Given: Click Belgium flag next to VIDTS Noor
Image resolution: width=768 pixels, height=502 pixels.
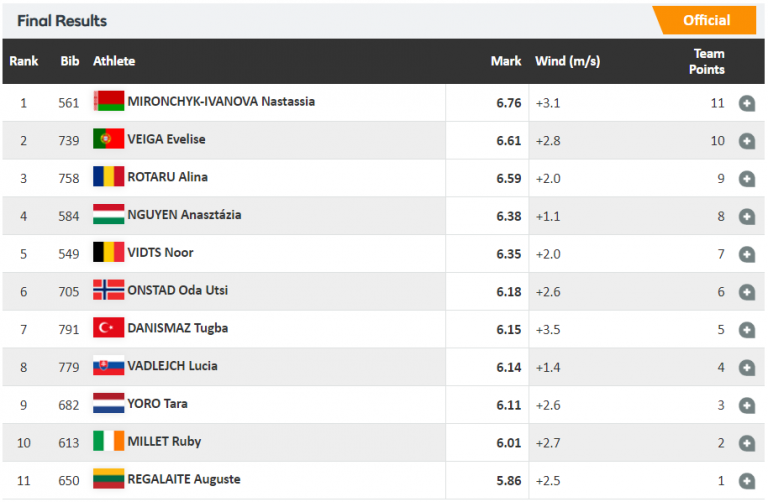Looking at the screenshot, I should [x=108, y=253].
